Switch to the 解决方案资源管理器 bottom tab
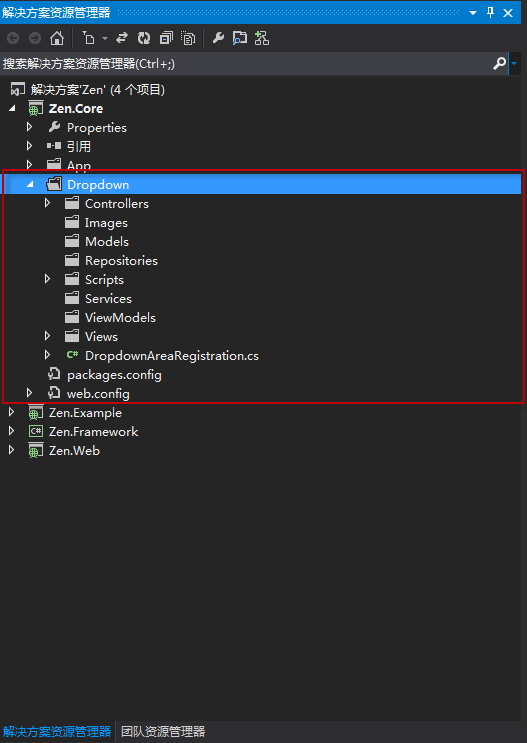This screenshot has height=743, width=527. click(56, 731)
